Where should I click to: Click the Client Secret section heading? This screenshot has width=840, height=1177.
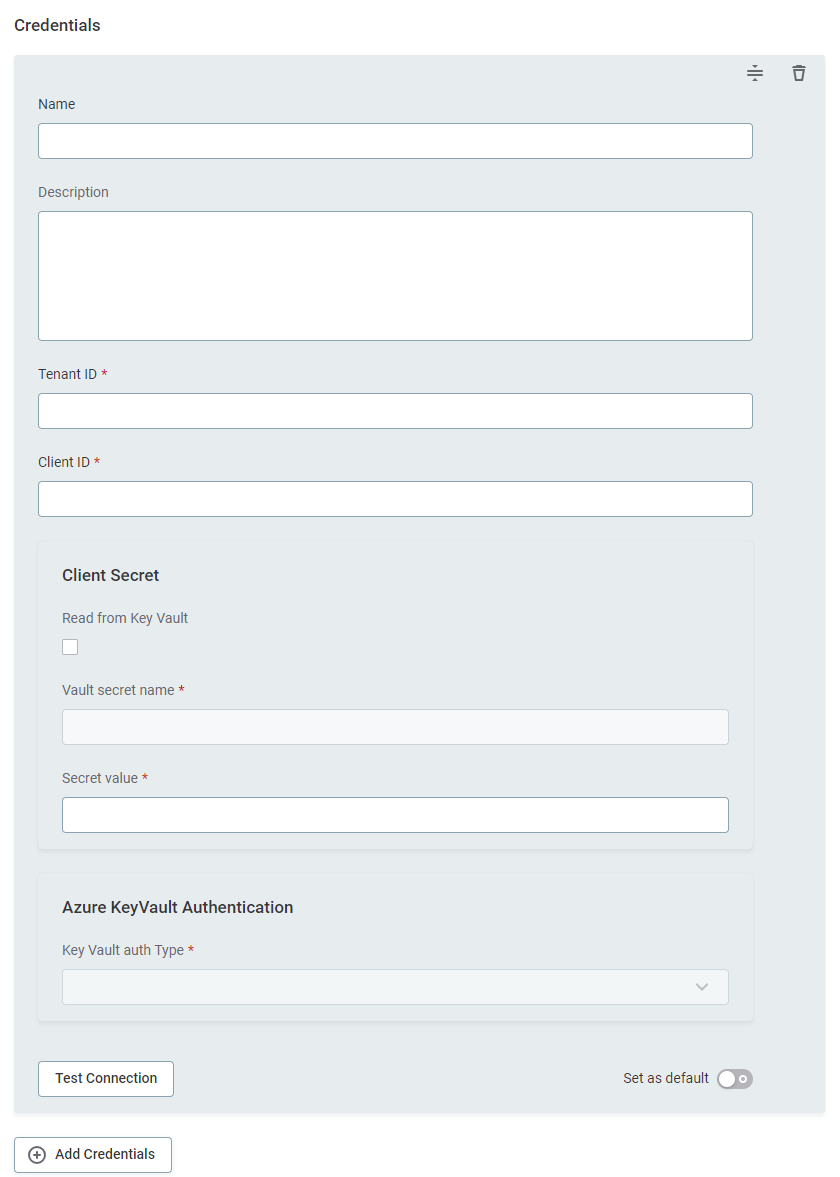point(111,576)
